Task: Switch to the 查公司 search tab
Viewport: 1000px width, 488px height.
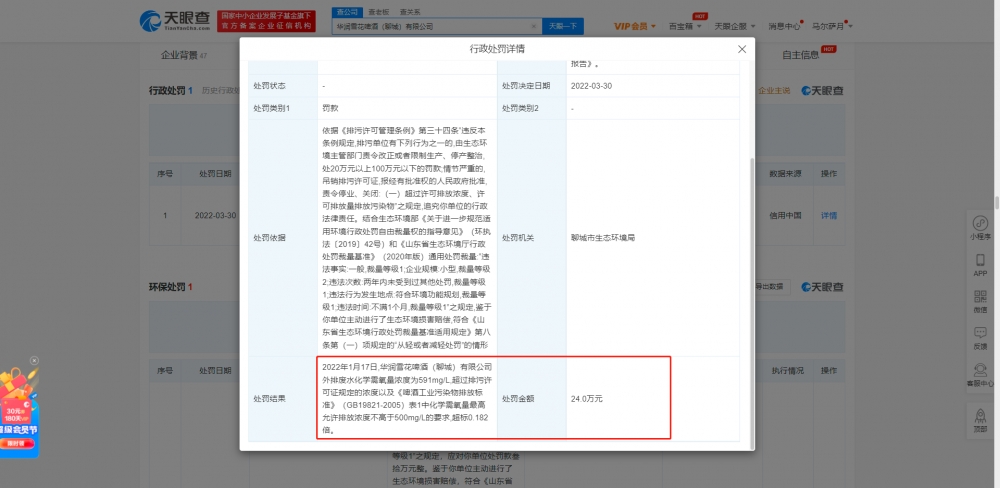Action: tap(348, 12)
